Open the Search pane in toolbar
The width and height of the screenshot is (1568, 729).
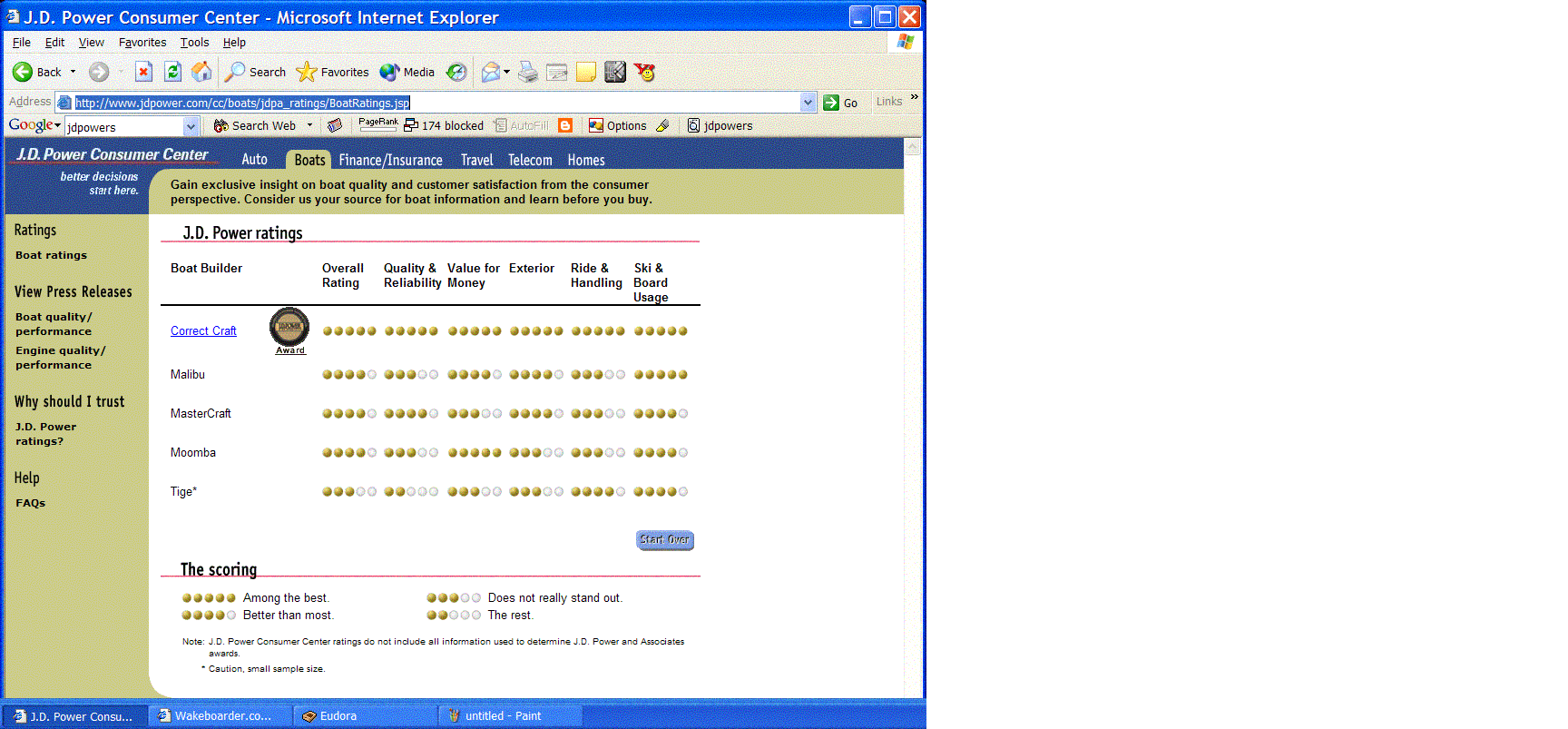click(x=255, y=72)
